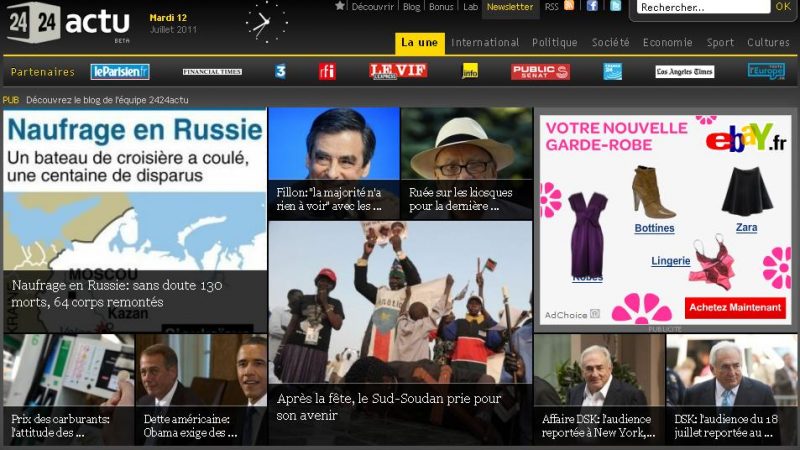Click the RSS text link
The height and width of the screenshot is (450, 800).
(552, 7)
